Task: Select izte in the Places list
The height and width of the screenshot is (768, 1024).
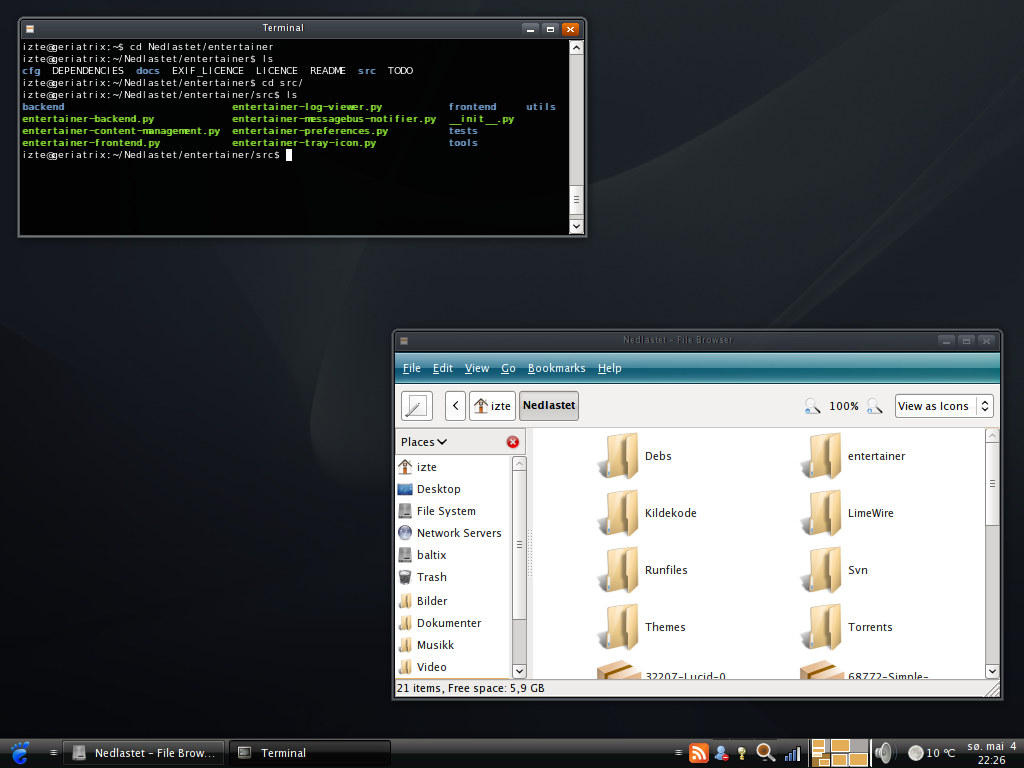Action: (453, 467)
